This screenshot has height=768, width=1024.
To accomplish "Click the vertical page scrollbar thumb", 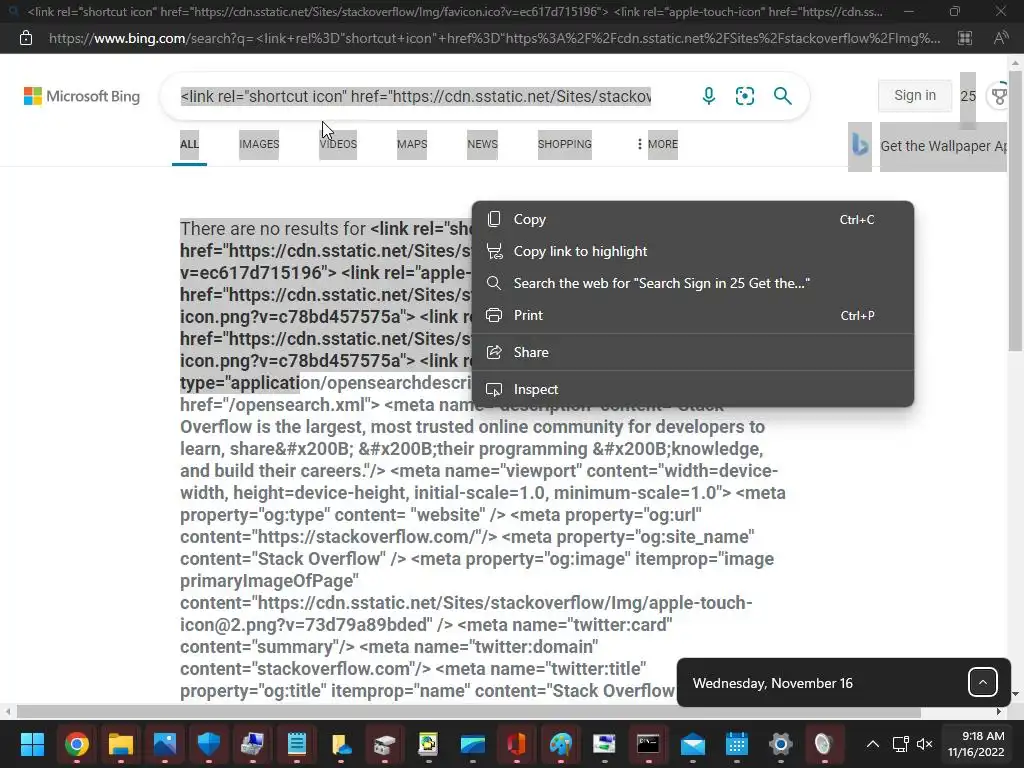I will [x=1014, y=211].
